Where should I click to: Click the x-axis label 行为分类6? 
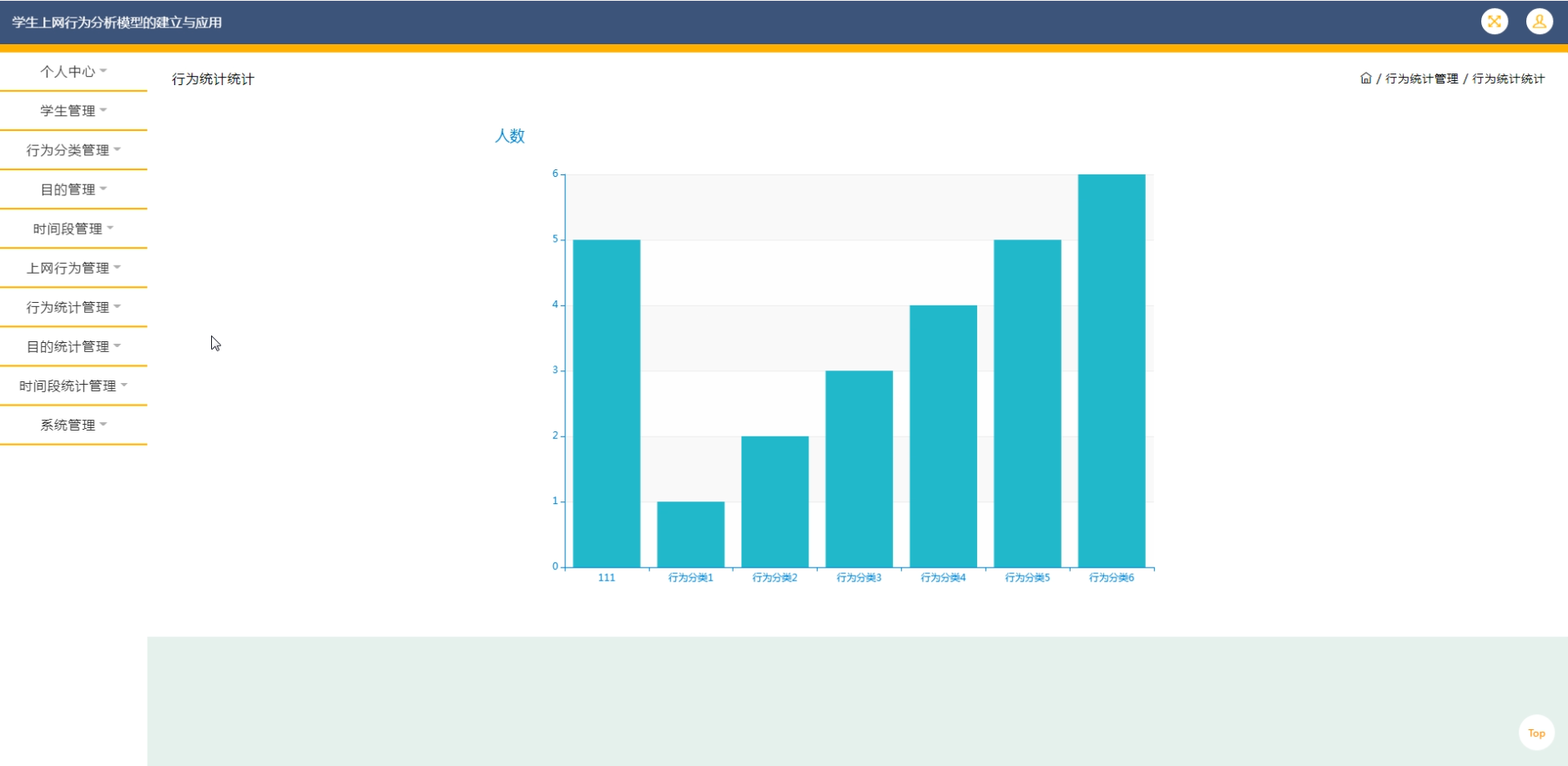[1112, 577]
